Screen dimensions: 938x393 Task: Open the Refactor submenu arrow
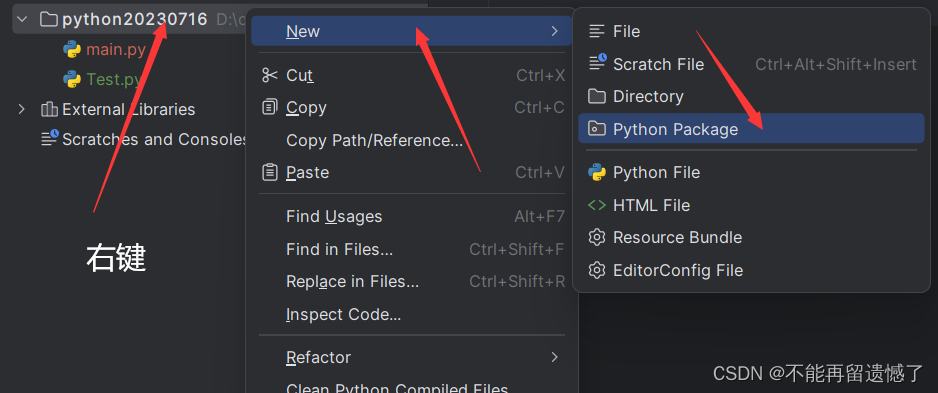point(555,357)
